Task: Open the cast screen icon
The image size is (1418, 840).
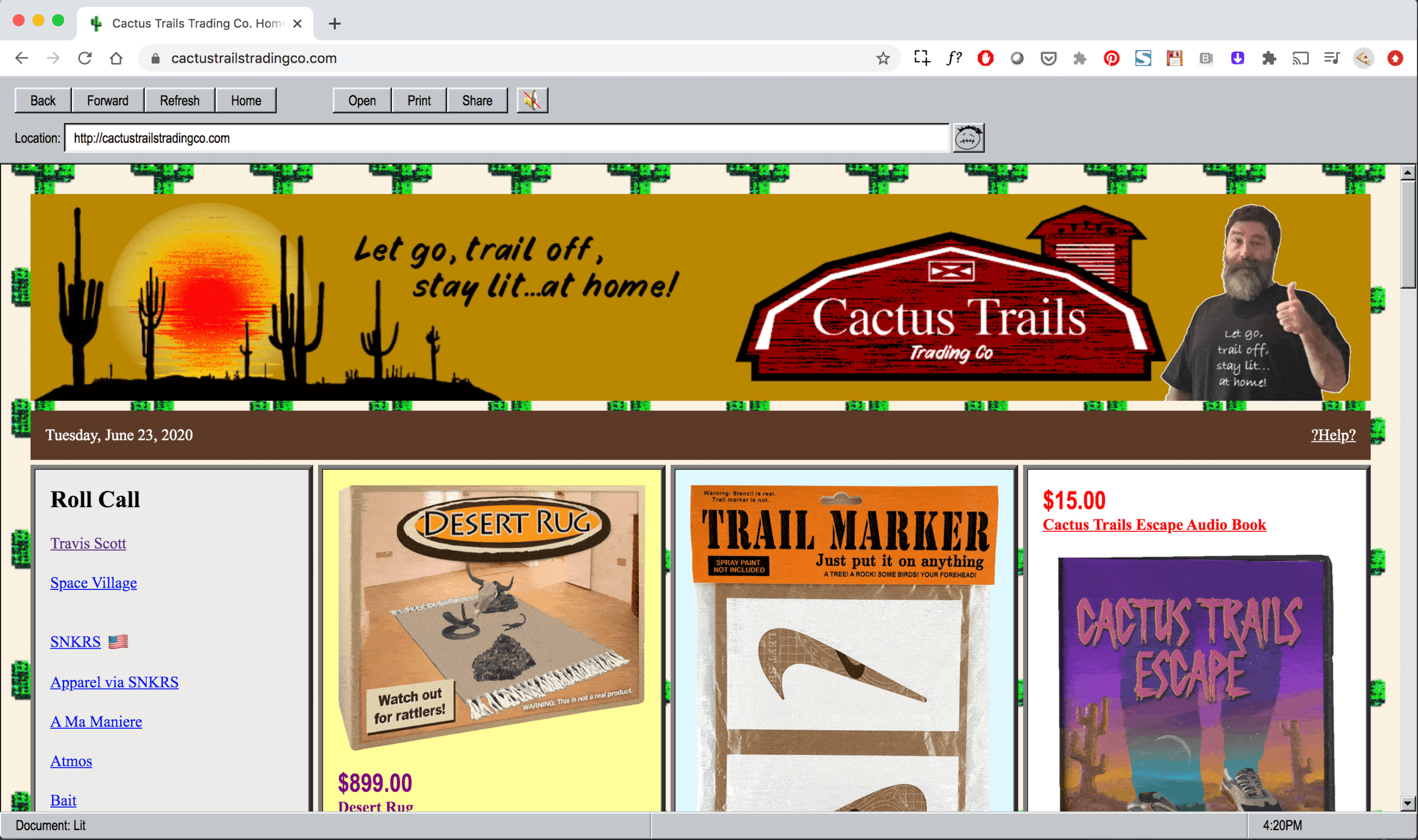Action: click(1300, 58)
